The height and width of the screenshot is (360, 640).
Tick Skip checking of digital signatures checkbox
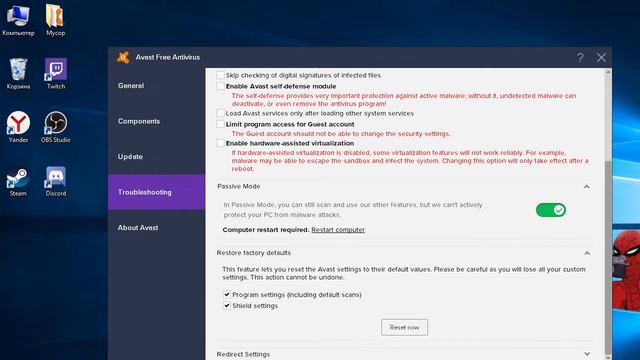point(220,75)
